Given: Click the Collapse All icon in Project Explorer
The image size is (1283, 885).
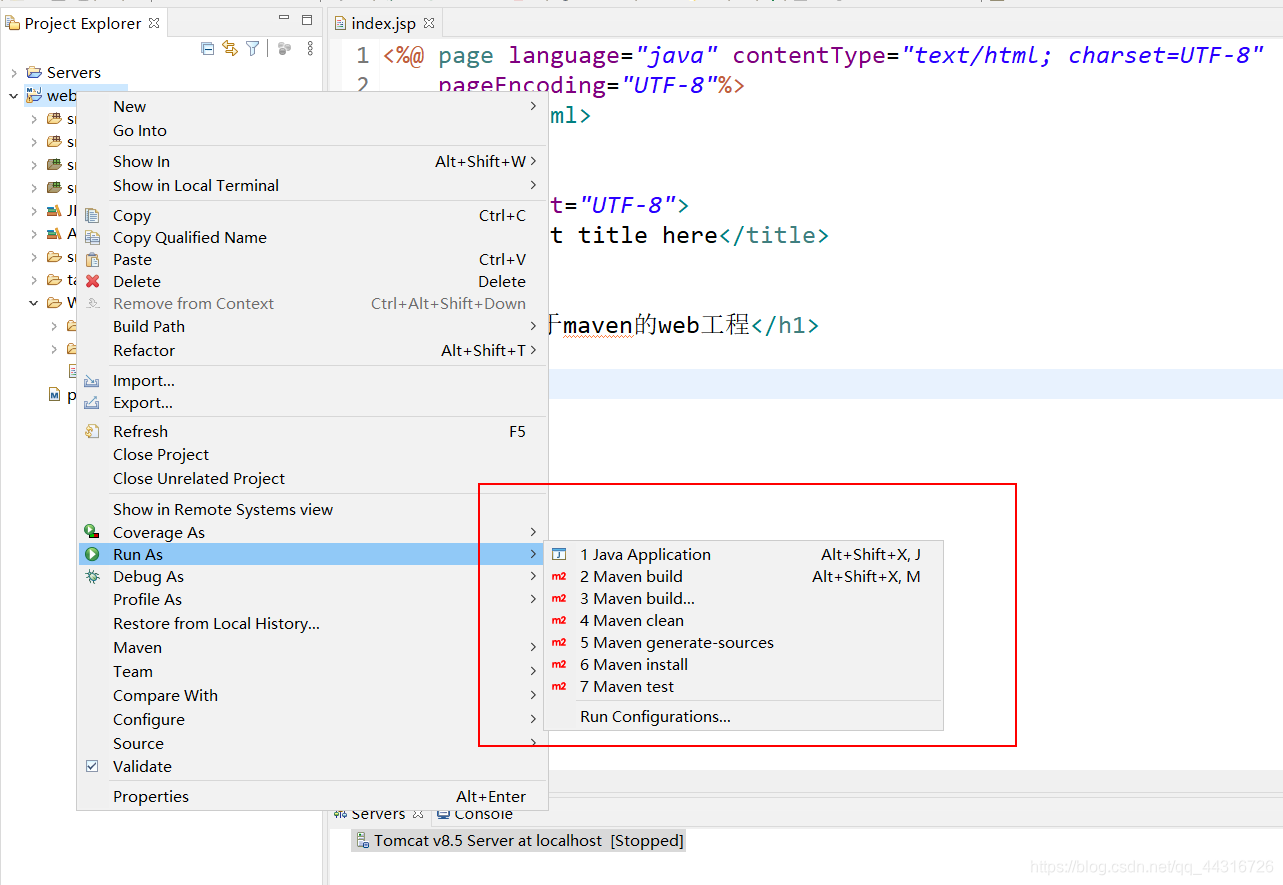Looking at the screenshot, I should (207, 48).
